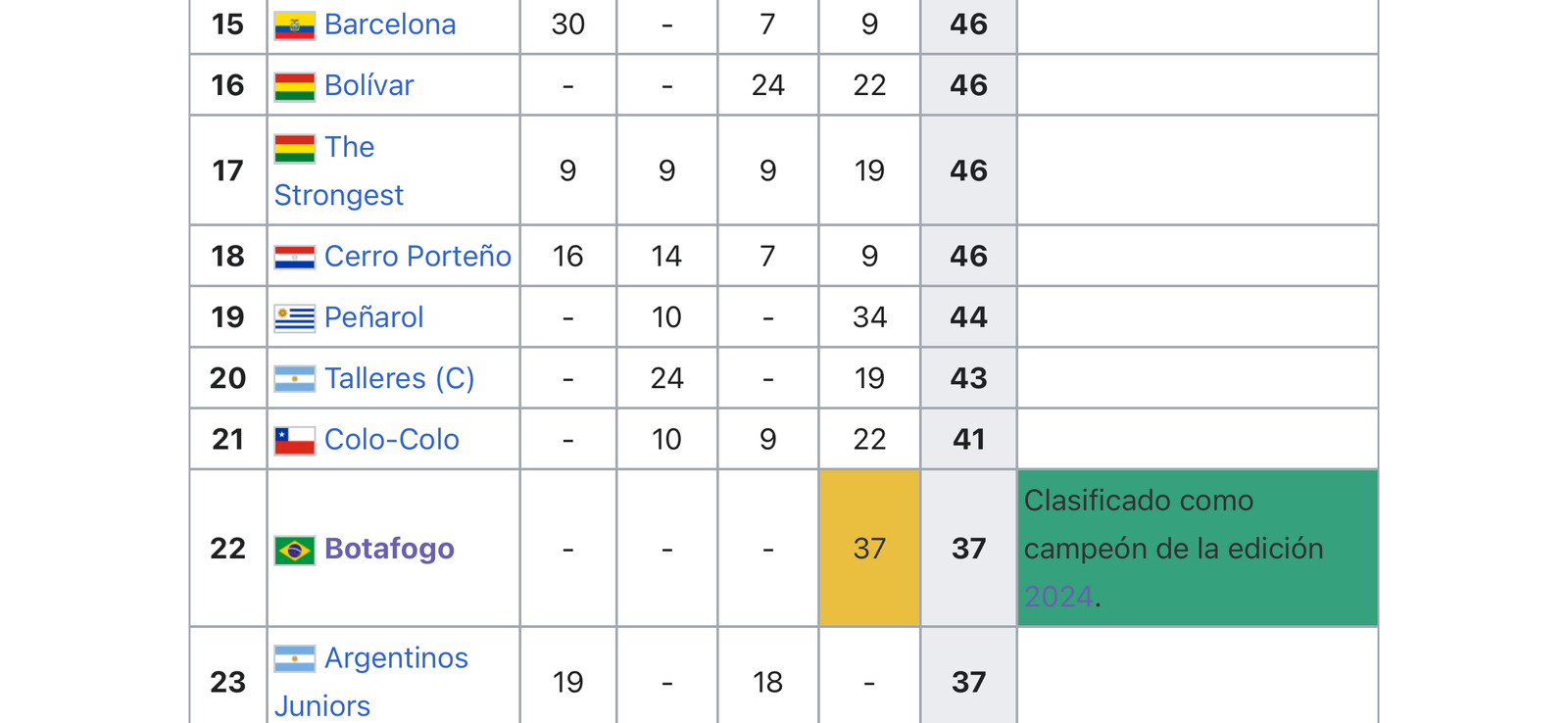Follow the Colo-Colo link
1568x723 pixels.
(x=391, y=439)
